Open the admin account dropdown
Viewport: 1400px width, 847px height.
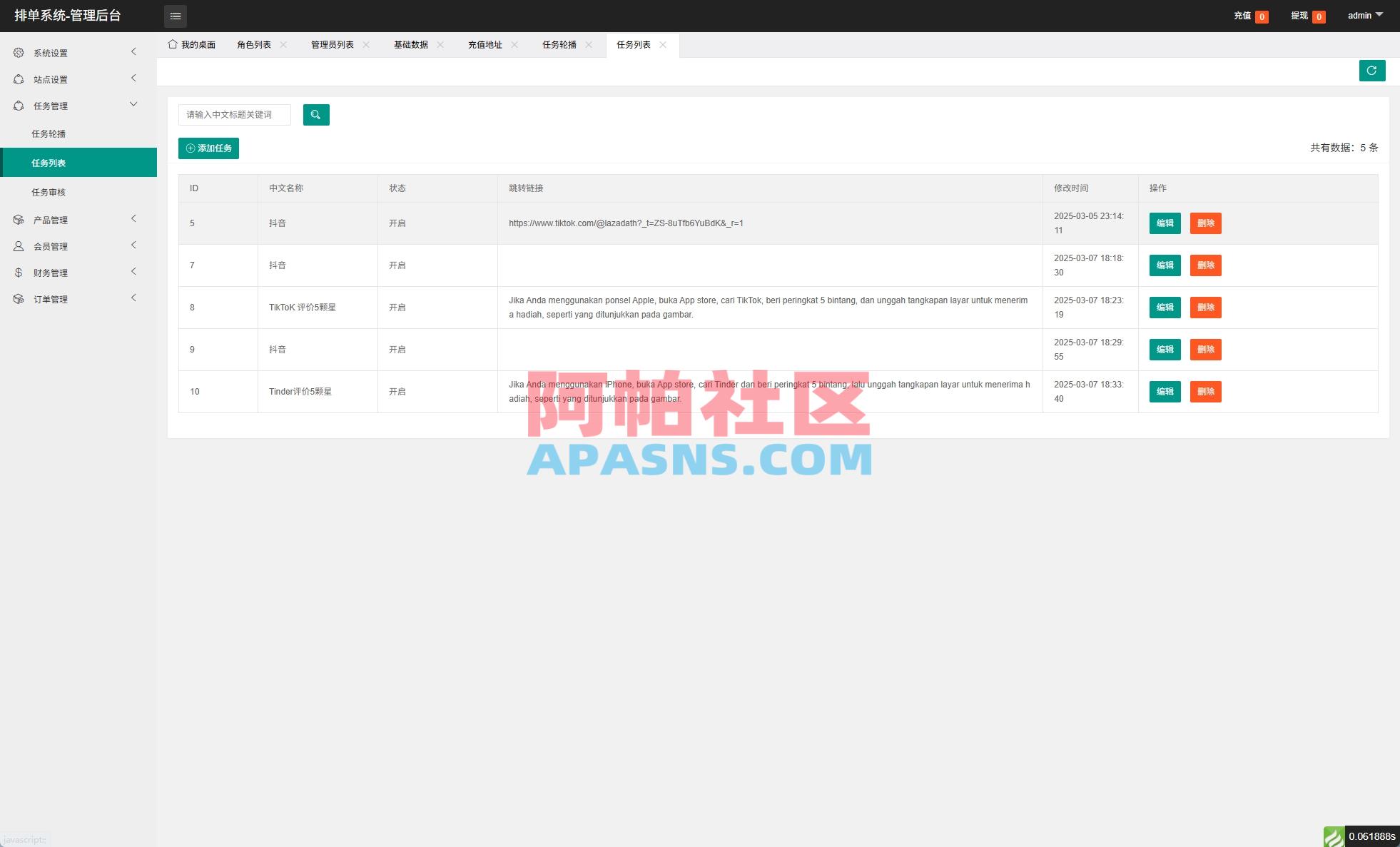tap(1364, 15)
